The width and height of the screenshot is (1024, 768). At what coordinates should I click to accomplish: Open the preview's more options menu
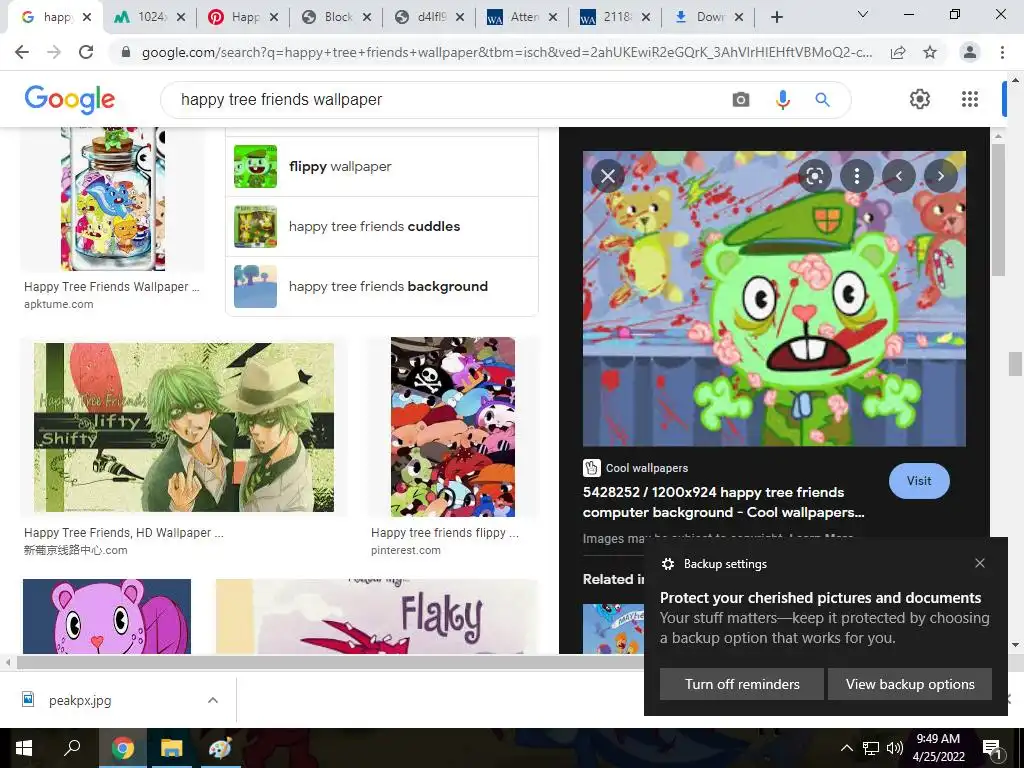(857, 176)
